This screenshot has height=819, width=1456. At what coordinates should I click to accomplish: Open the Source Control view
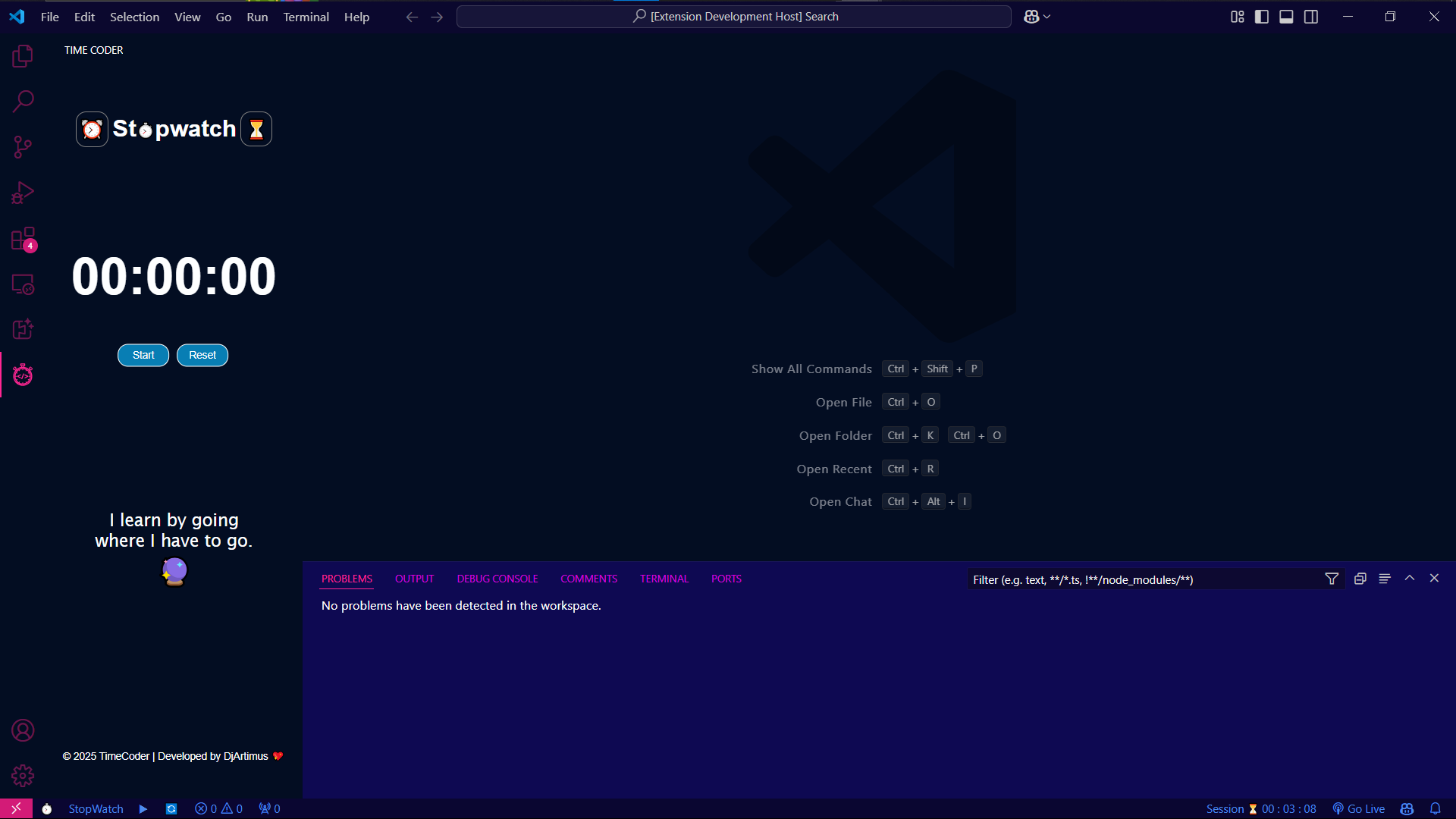point(23,147)
